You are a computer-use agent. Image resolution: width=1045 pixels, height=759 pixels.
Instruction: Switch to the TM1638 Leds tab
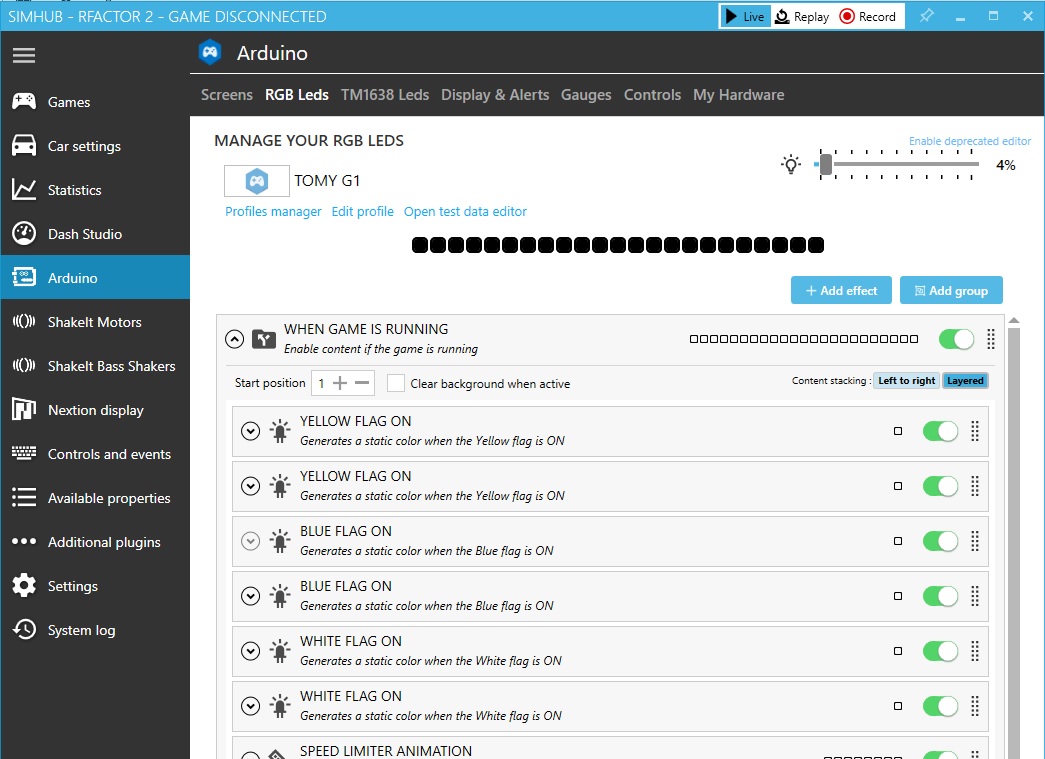385,95
